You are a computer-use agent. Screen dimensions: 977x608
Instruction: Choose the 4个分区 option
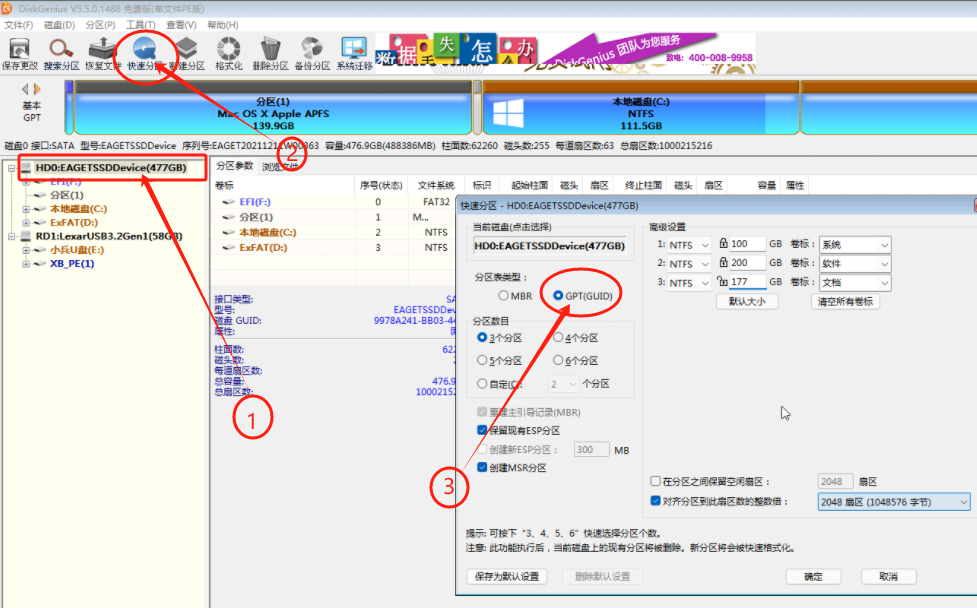tap(558, 338)
